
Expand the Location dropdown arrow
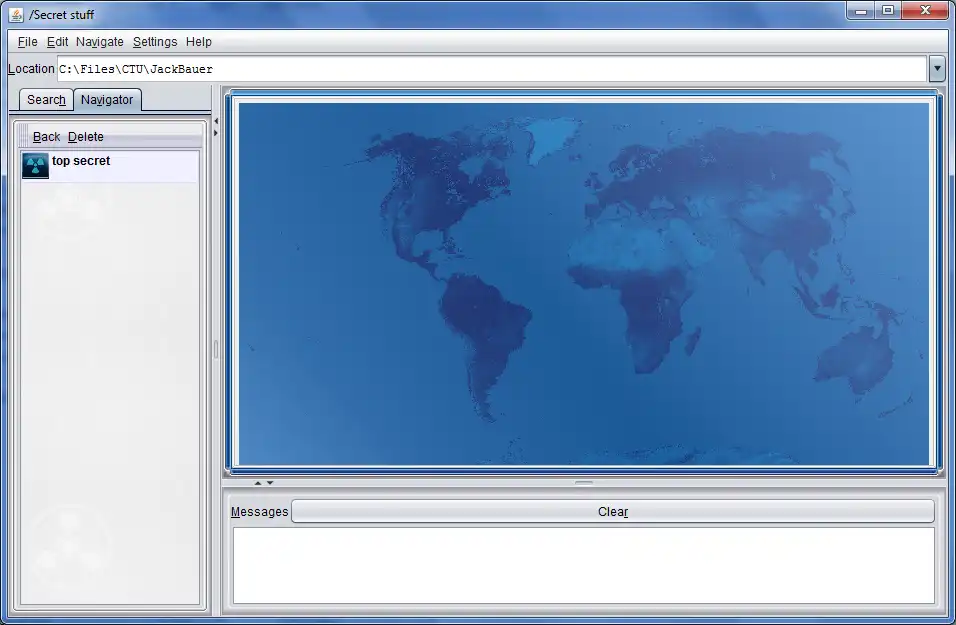[937, 69]
